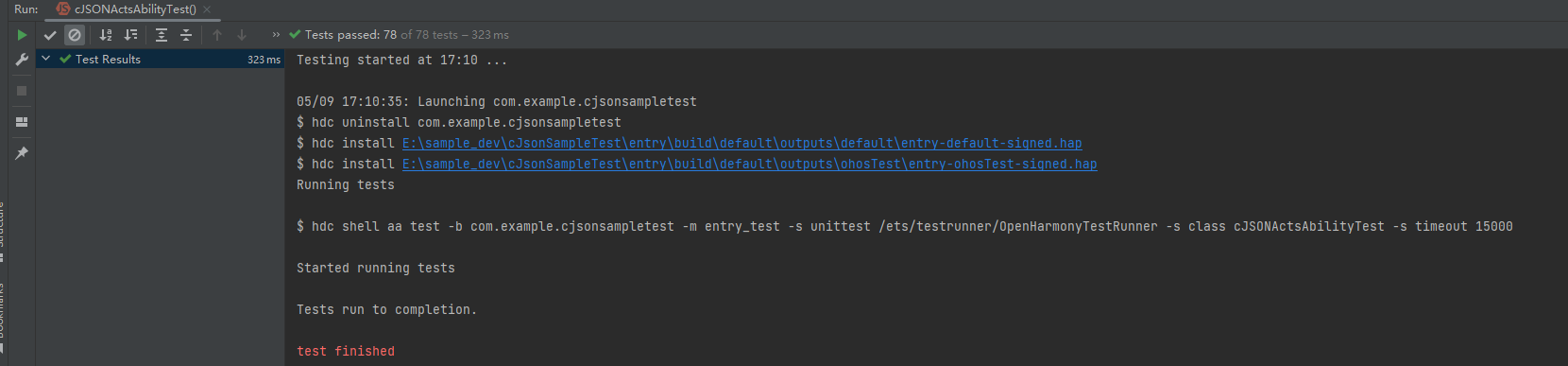The image size is (1568, 366).
Task: Open run configuration wrench icon
Action: [22, 60]
